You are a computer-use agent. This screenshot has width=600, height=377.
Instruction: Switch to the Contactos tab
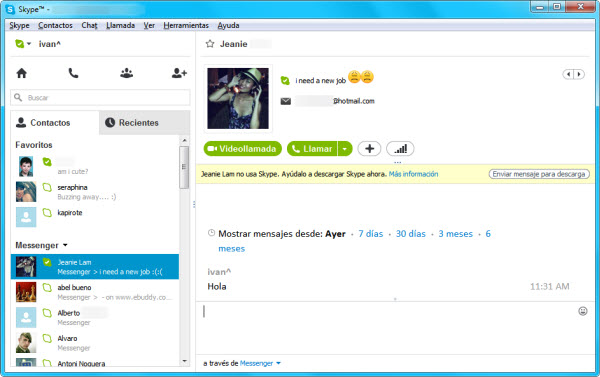[55, 122]
